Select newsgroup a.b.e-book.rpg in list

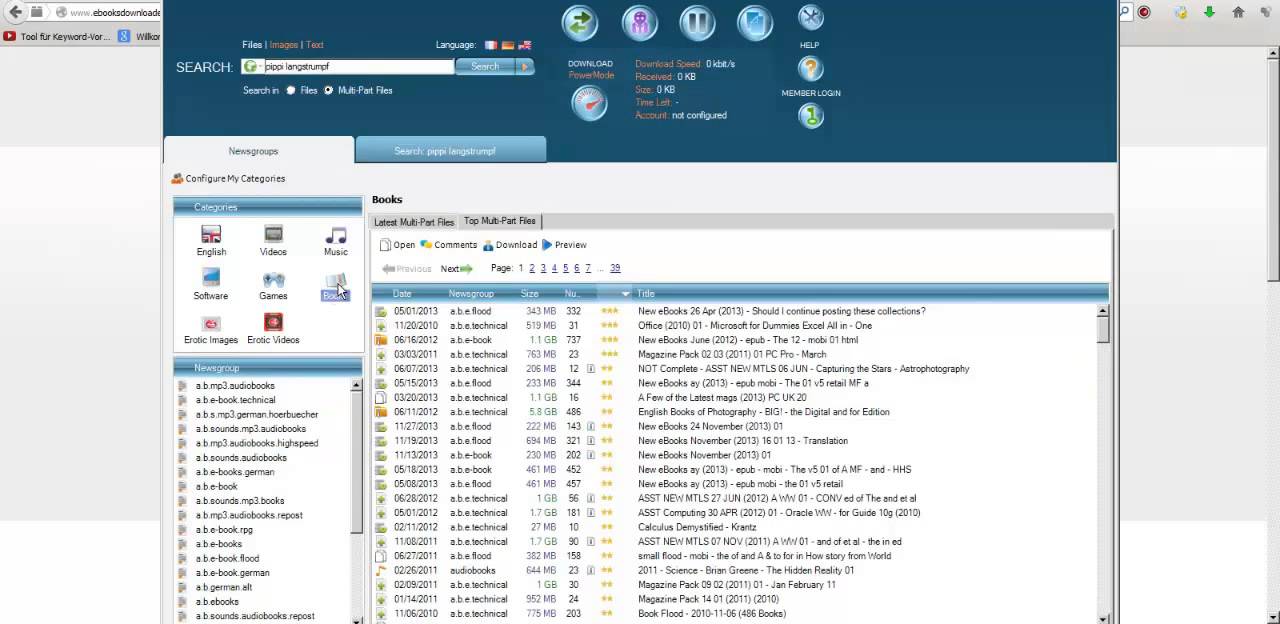pos(224,530)
